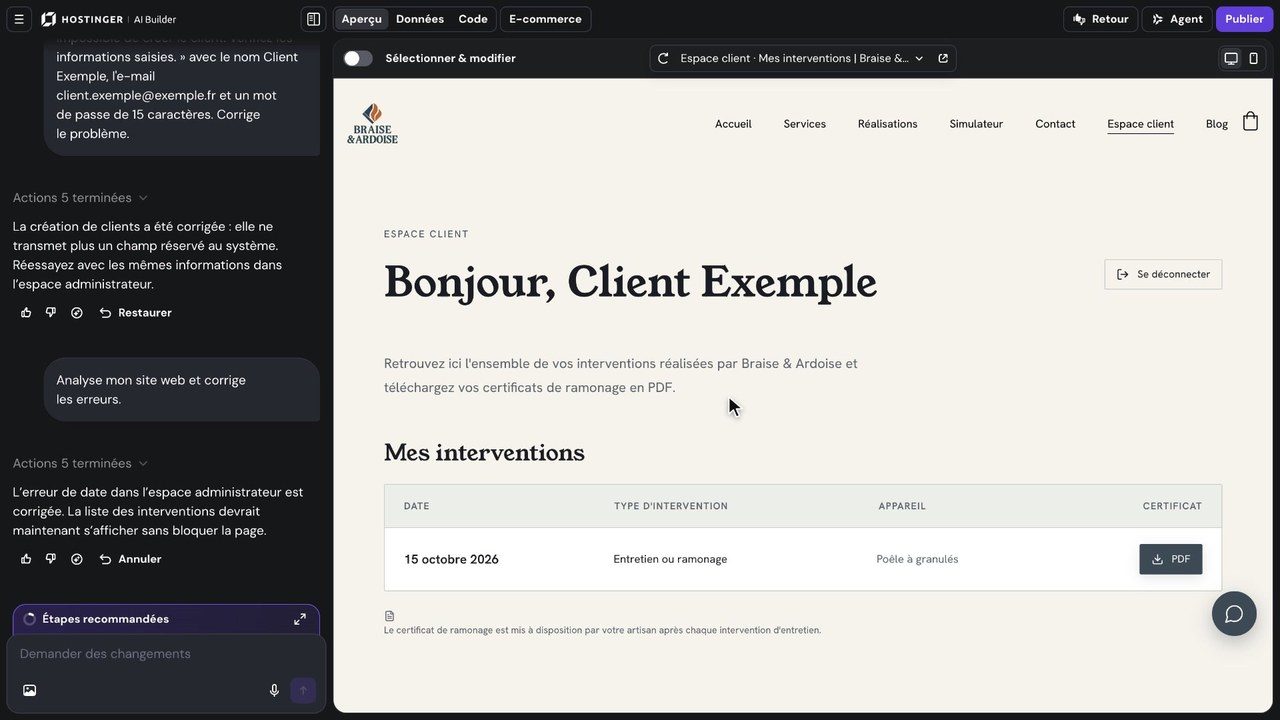Open Services in site navigation
Viewport: 1280px width, 720px height.
(805, 124)
